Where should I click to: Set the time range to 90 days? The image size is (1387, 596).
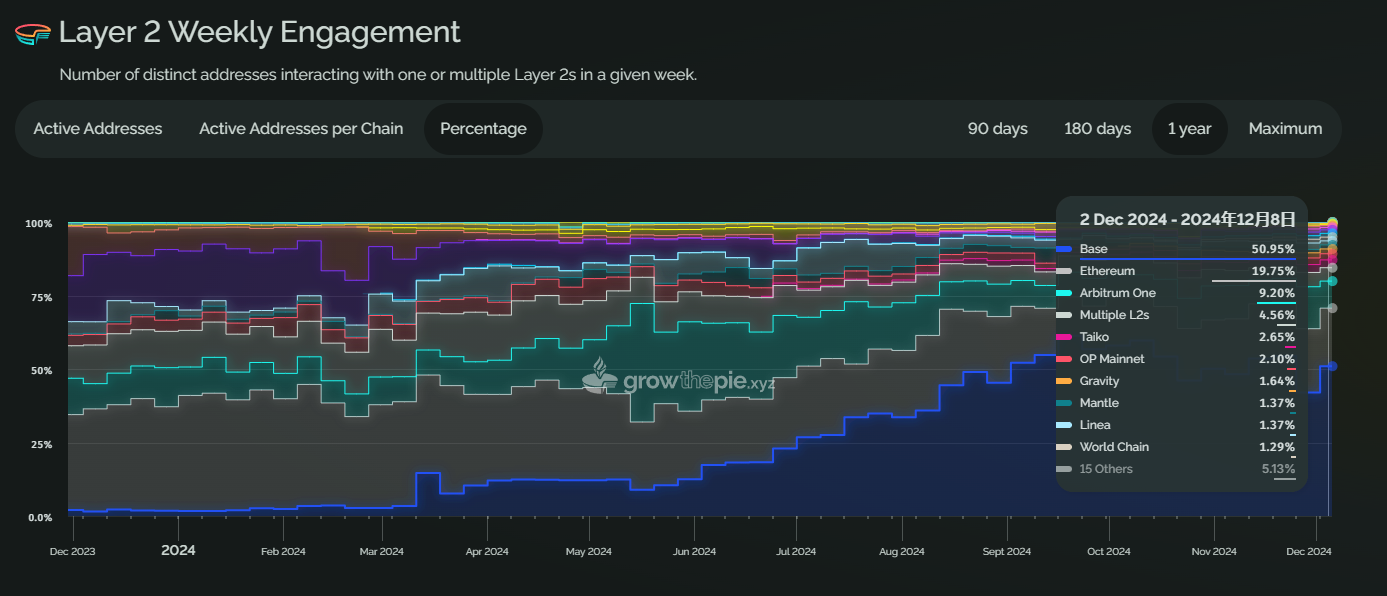coord(997,129)
